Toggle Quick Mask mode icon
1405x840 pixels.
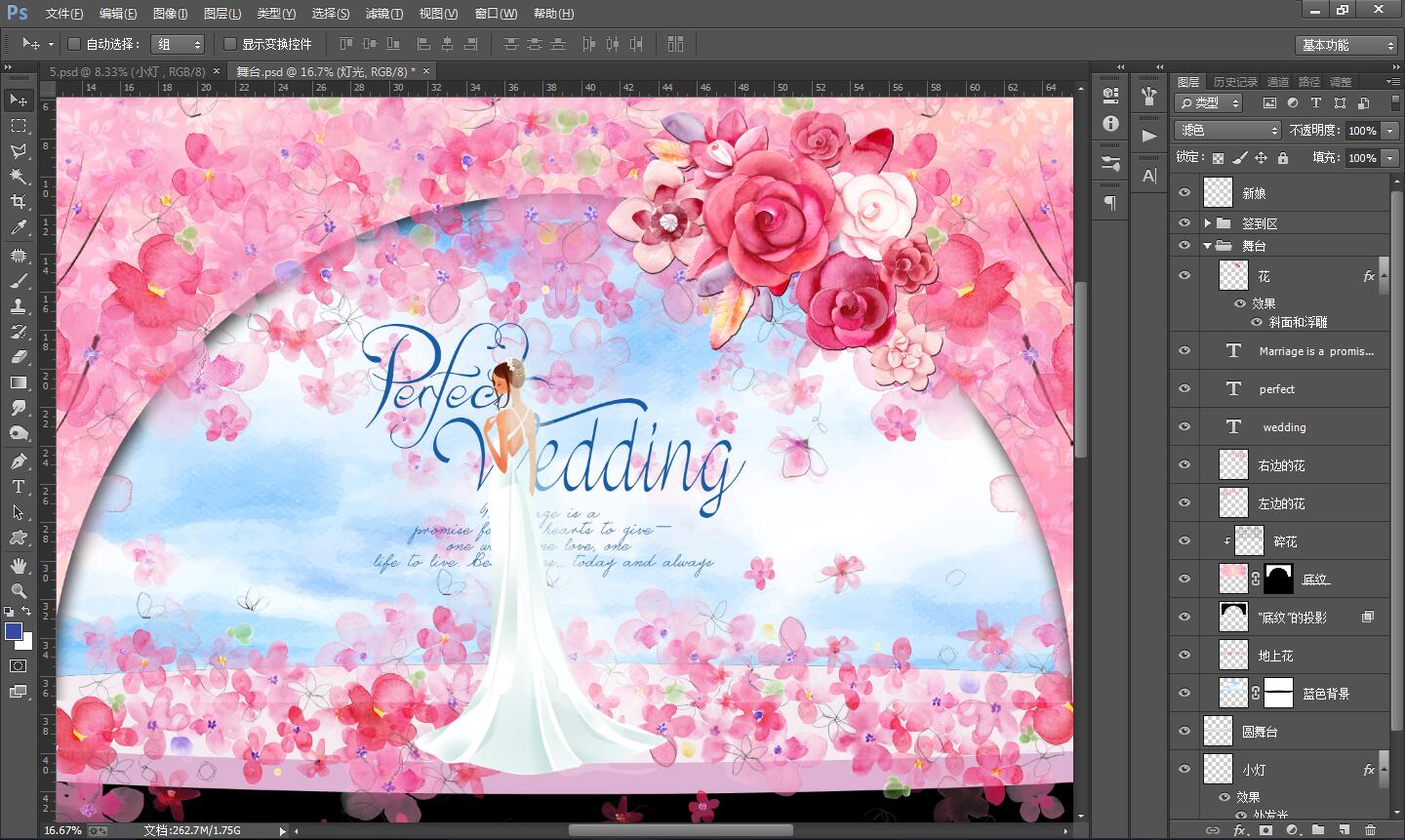coord(18,665)
